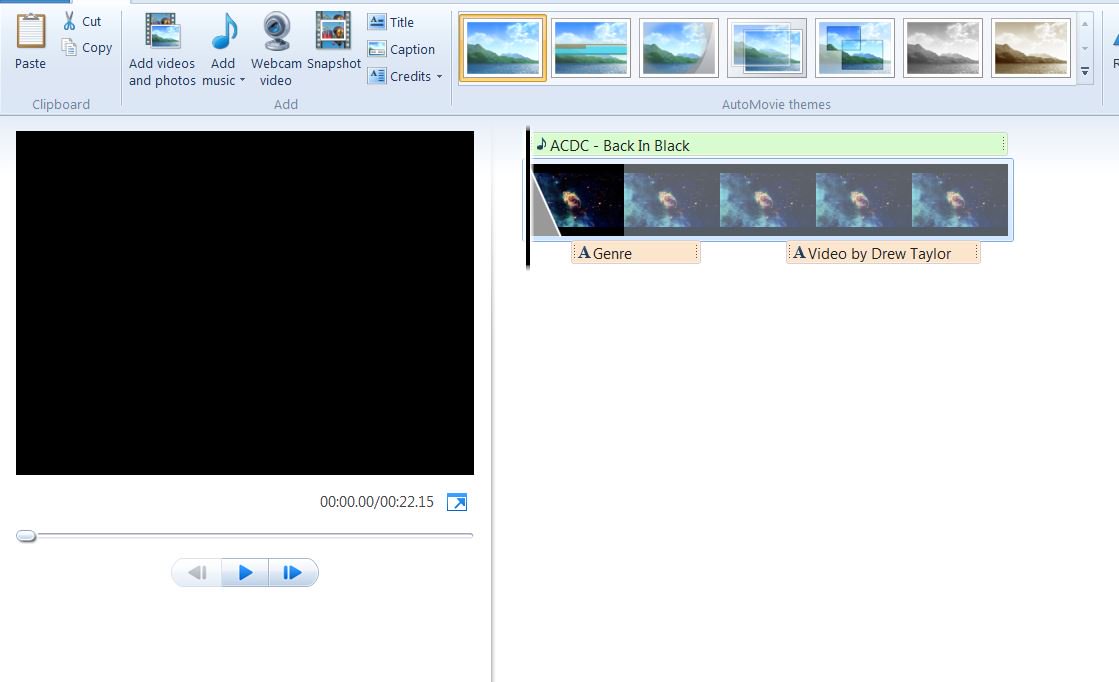Click the Paste clipboard icon

point(31,32)
